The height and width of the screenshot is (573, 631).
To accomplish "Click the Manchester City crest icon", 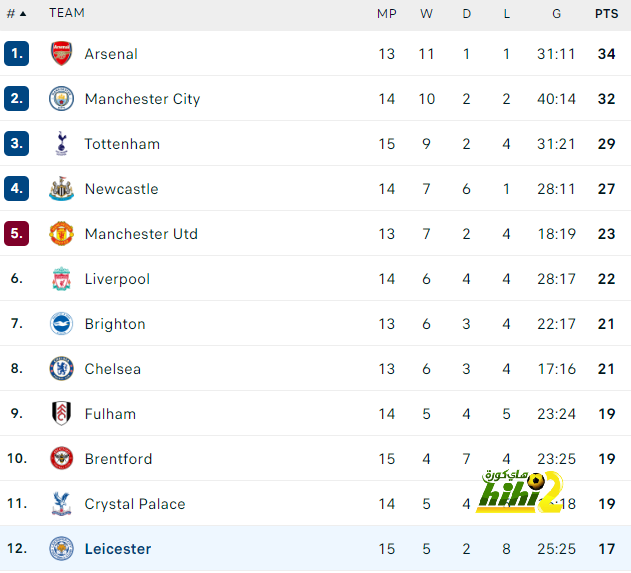I will (62, 99).
